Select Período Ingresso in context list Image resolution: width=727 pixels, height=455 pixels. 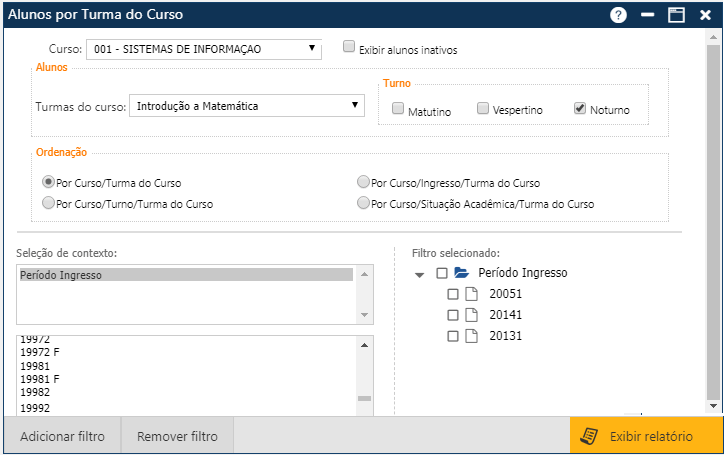click(185, 274)
